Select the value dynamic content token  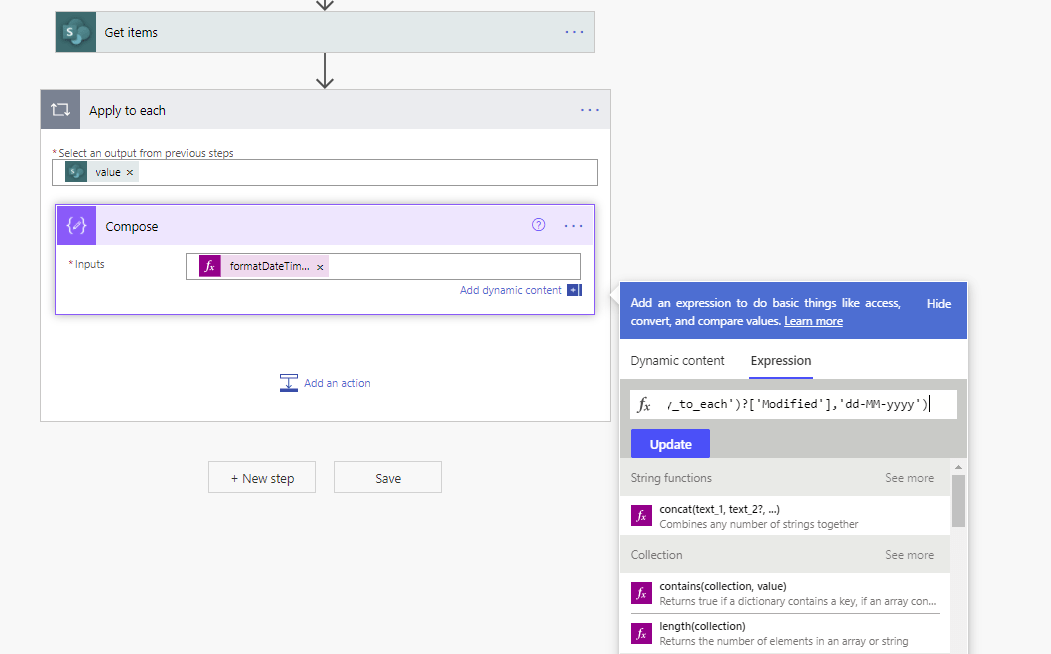(102, 172)
